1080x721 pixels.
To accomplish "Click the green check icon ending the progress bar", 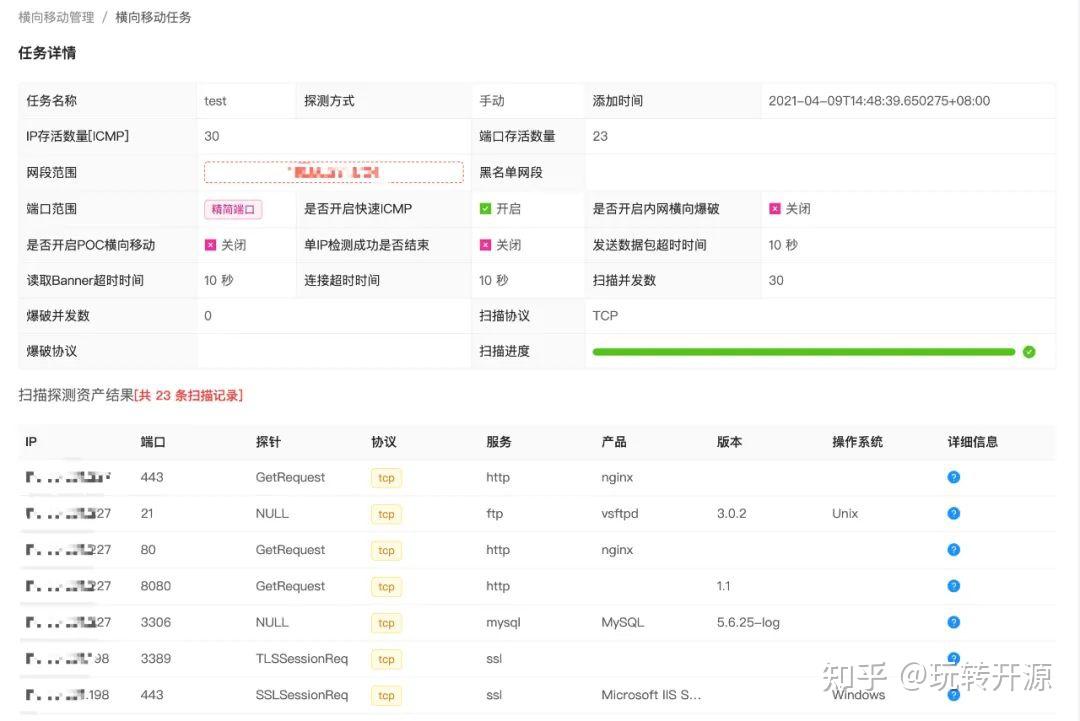I will tap(1029, 351).
